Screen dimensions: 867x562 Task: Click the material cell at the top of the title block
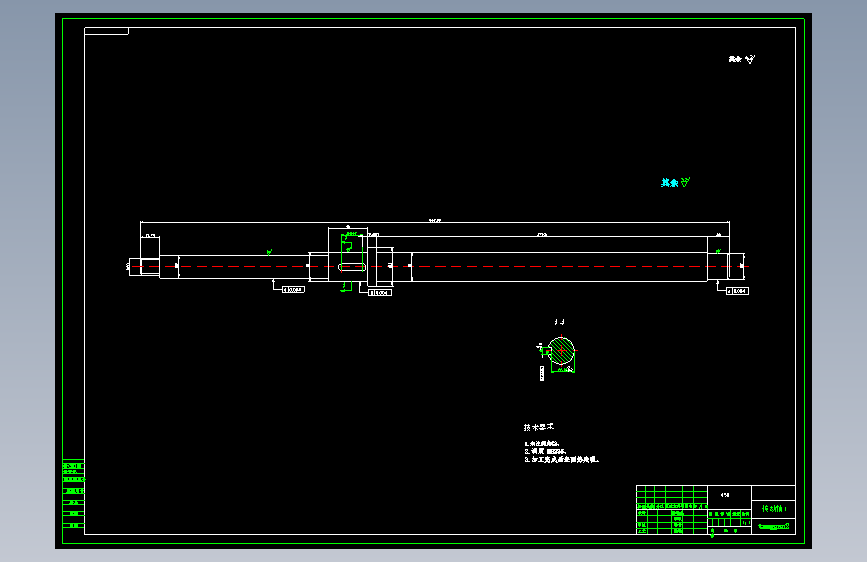[x=729, y=495]
